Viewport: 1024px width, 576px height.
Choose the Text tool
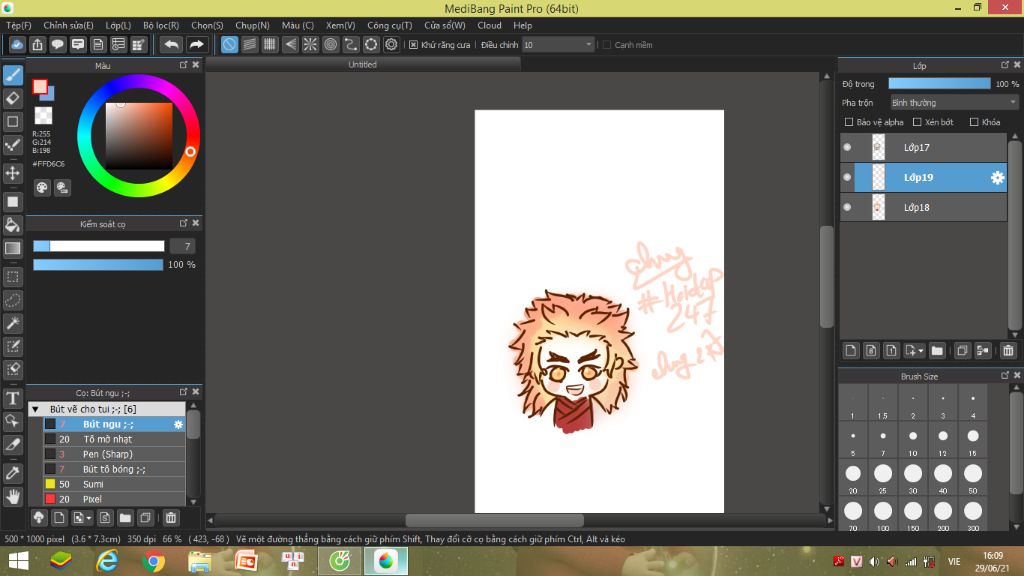12,398
